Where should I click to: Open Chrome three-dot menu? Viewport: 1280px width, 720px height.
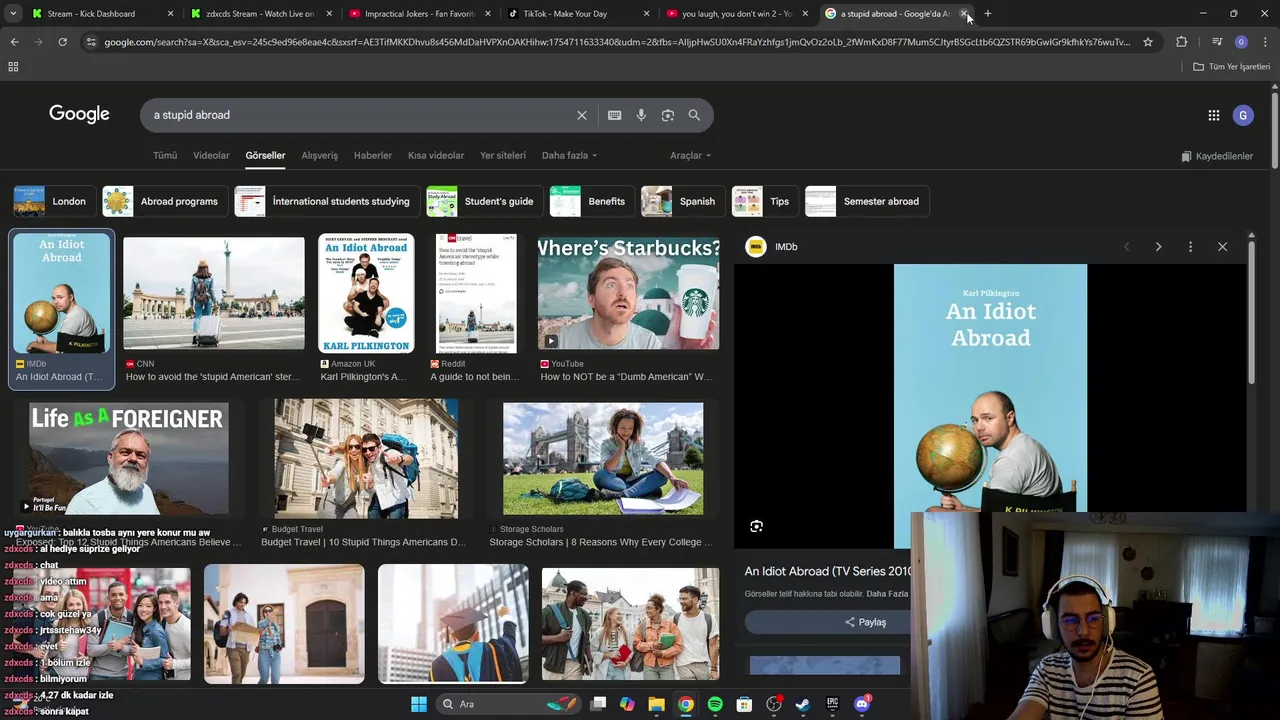1265,42
